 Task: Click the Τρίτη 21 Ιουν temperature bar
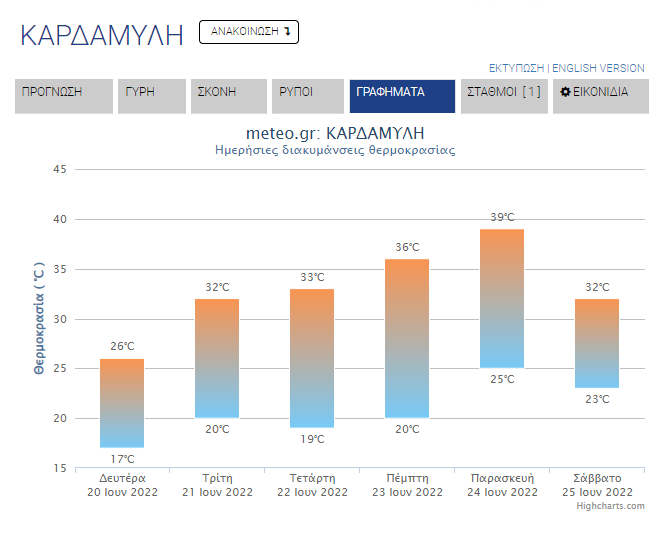click(x=217, y=358)
